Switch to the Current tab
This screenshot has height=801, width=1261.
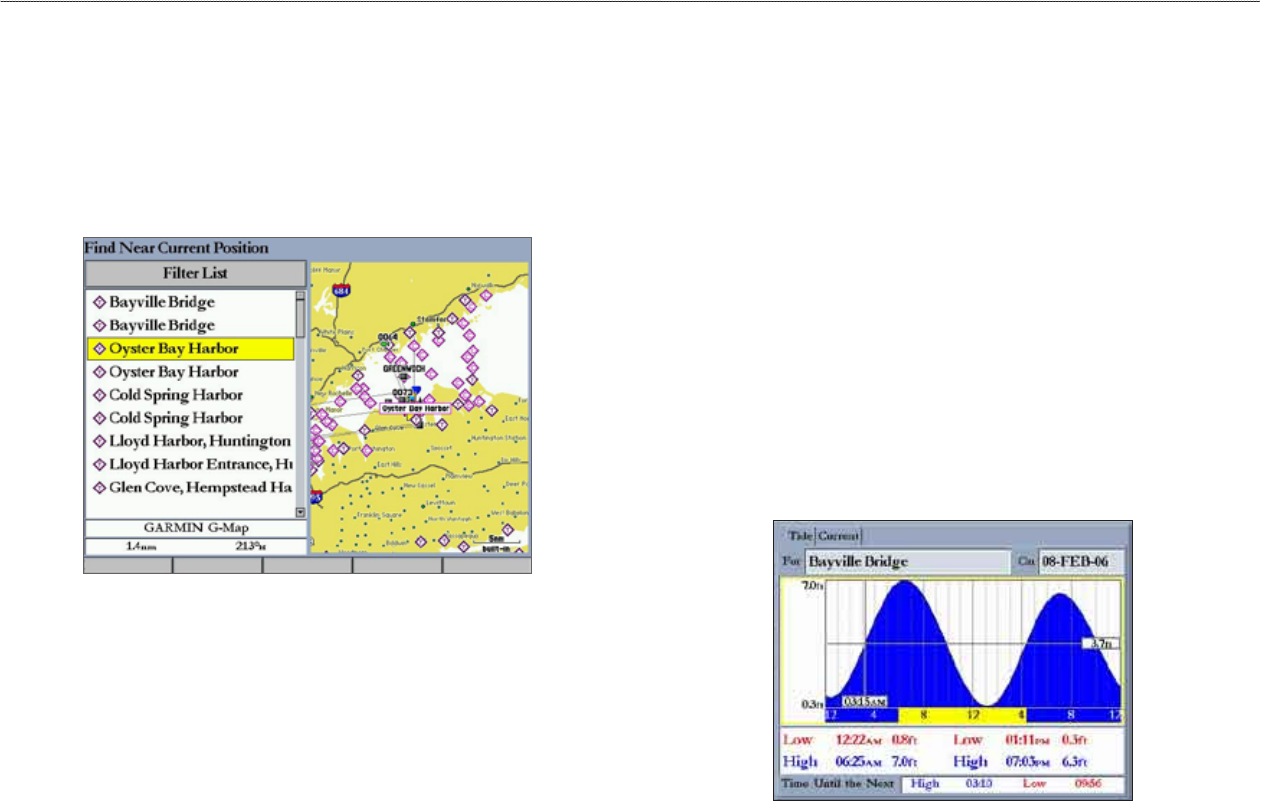pos(838,536)
